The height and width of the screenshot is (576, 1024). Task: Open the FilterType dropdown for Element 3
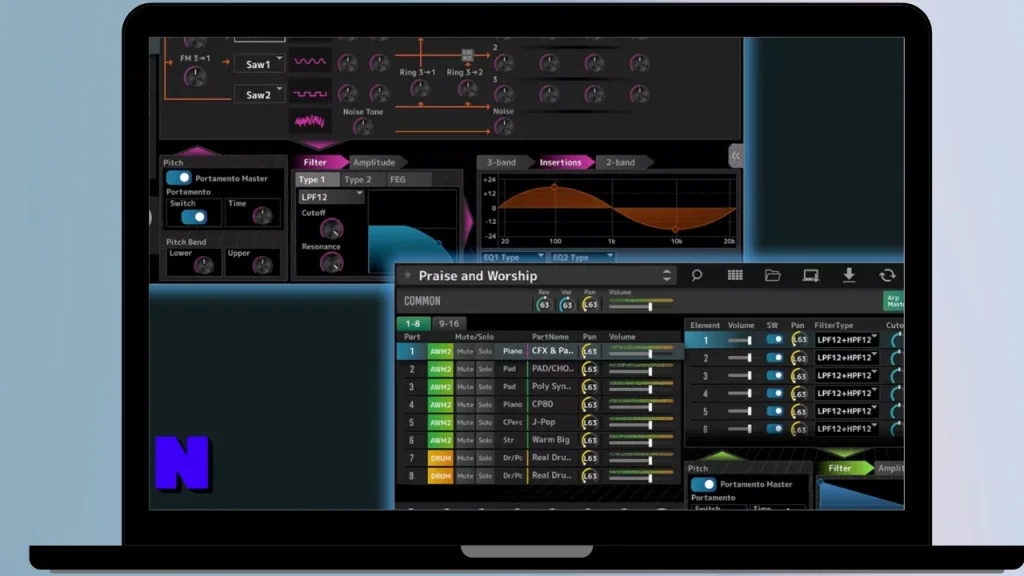(847, 376)
